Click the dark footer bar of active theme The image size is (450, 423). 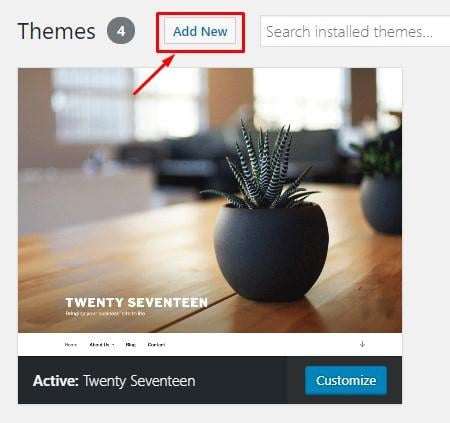(210, 380)
